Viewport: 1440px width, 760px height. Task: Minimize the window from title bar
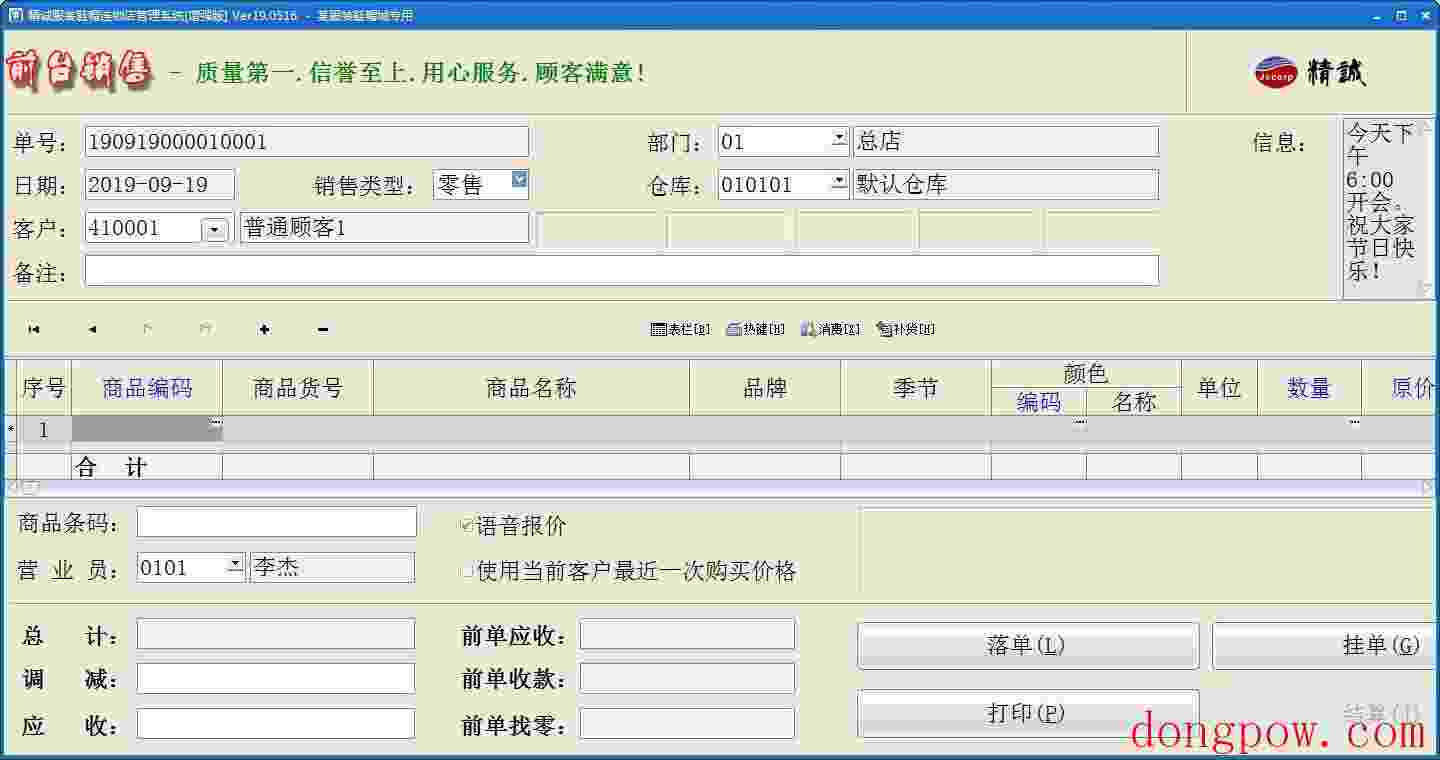(1375, 15)
